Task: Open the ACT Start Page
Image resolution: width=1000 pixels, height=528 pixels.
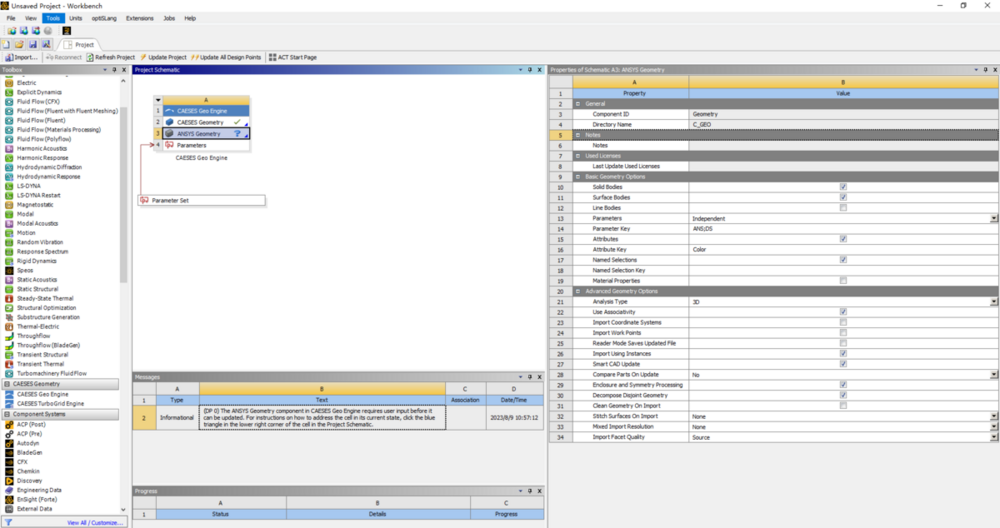Action: [x=293, y=57]
